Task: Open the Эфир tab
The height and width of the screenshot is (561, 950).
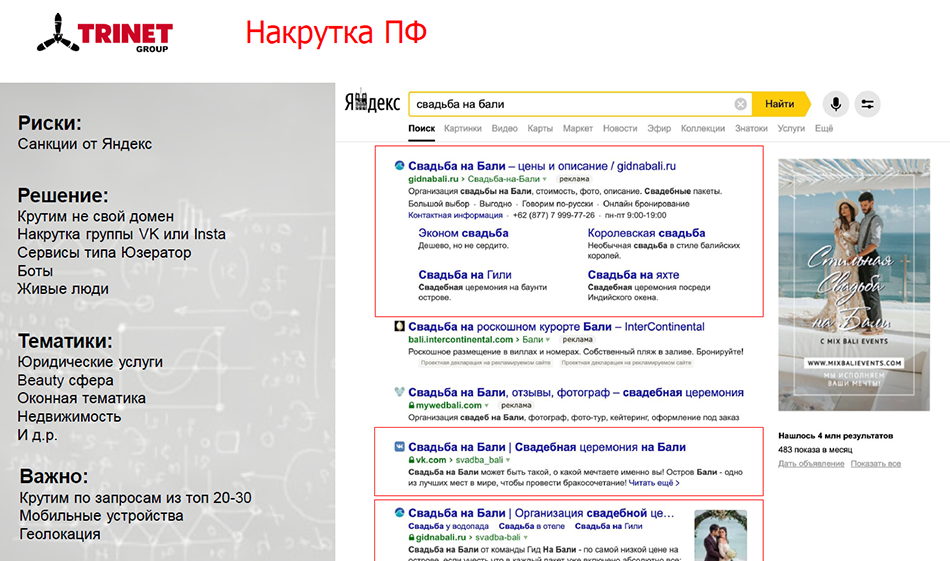Action: pyautogui.click(x=659, y=128)
